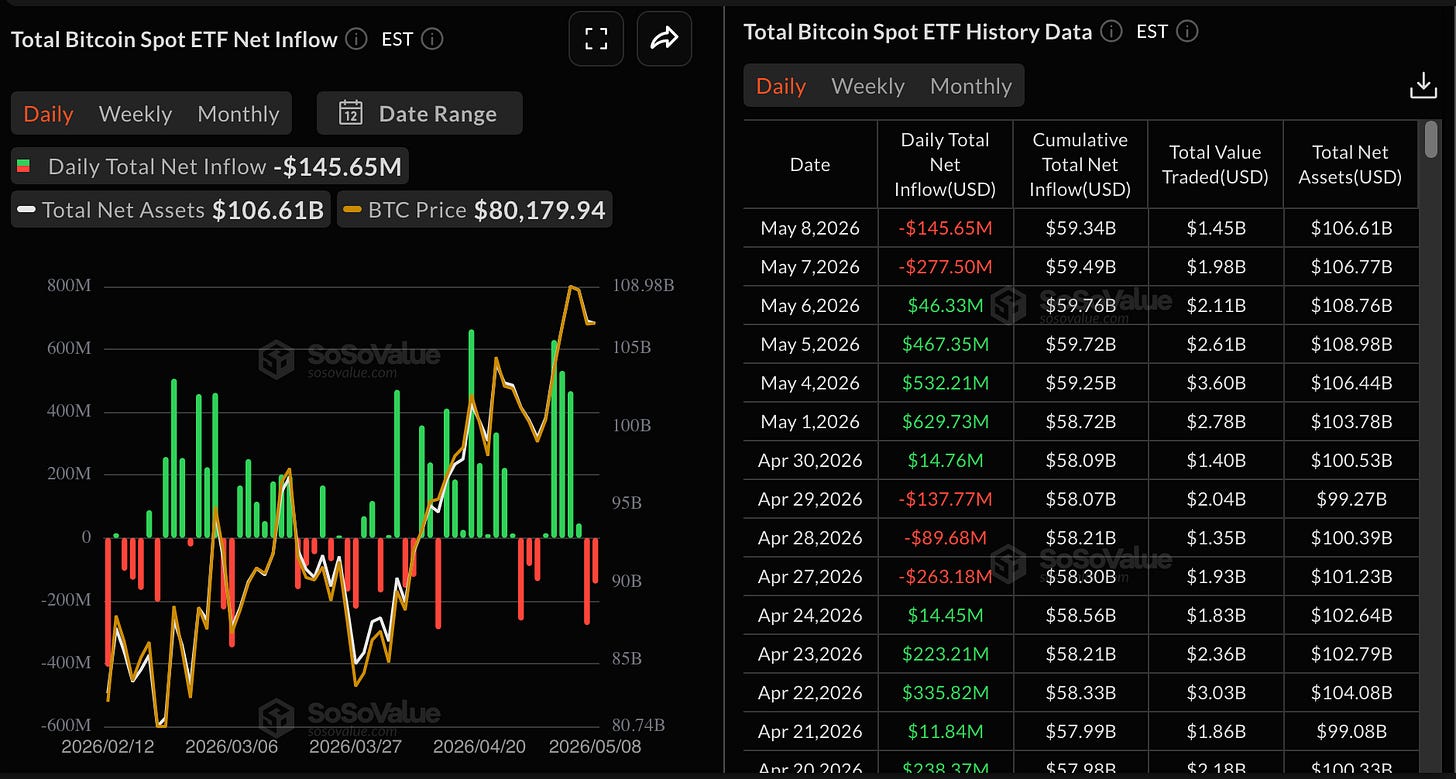Click the $3.60B total value traded cell
Screen dimensions: 1456x779
(1215, 383)
